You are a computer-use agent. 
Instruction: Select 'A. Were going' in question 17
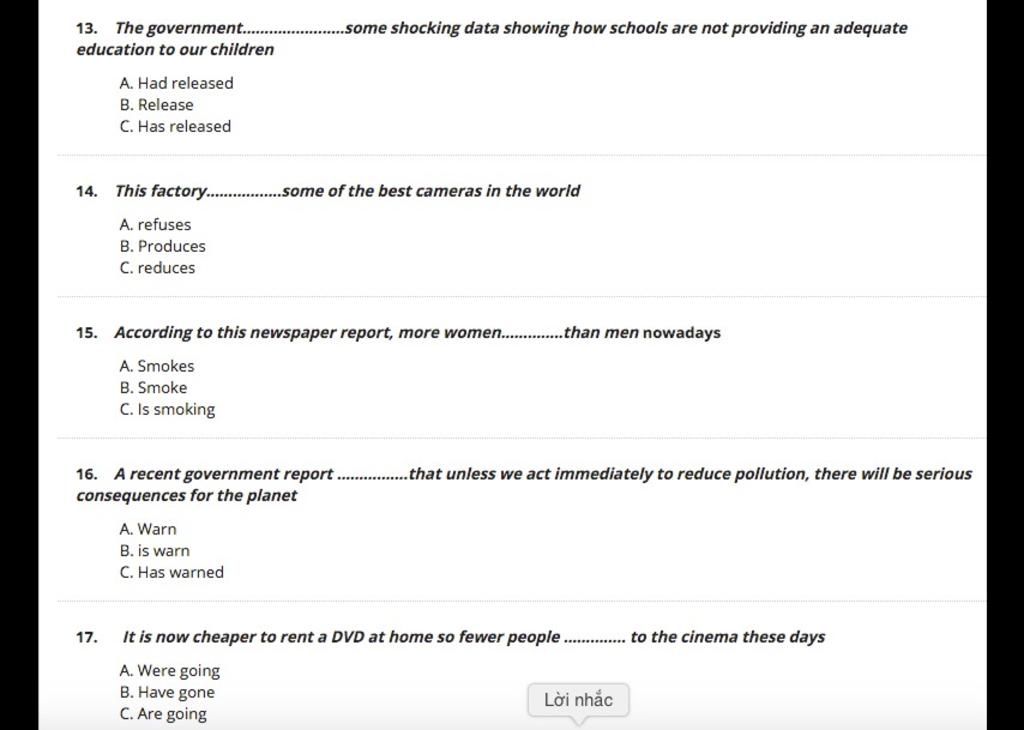click(x=170, y=671)
